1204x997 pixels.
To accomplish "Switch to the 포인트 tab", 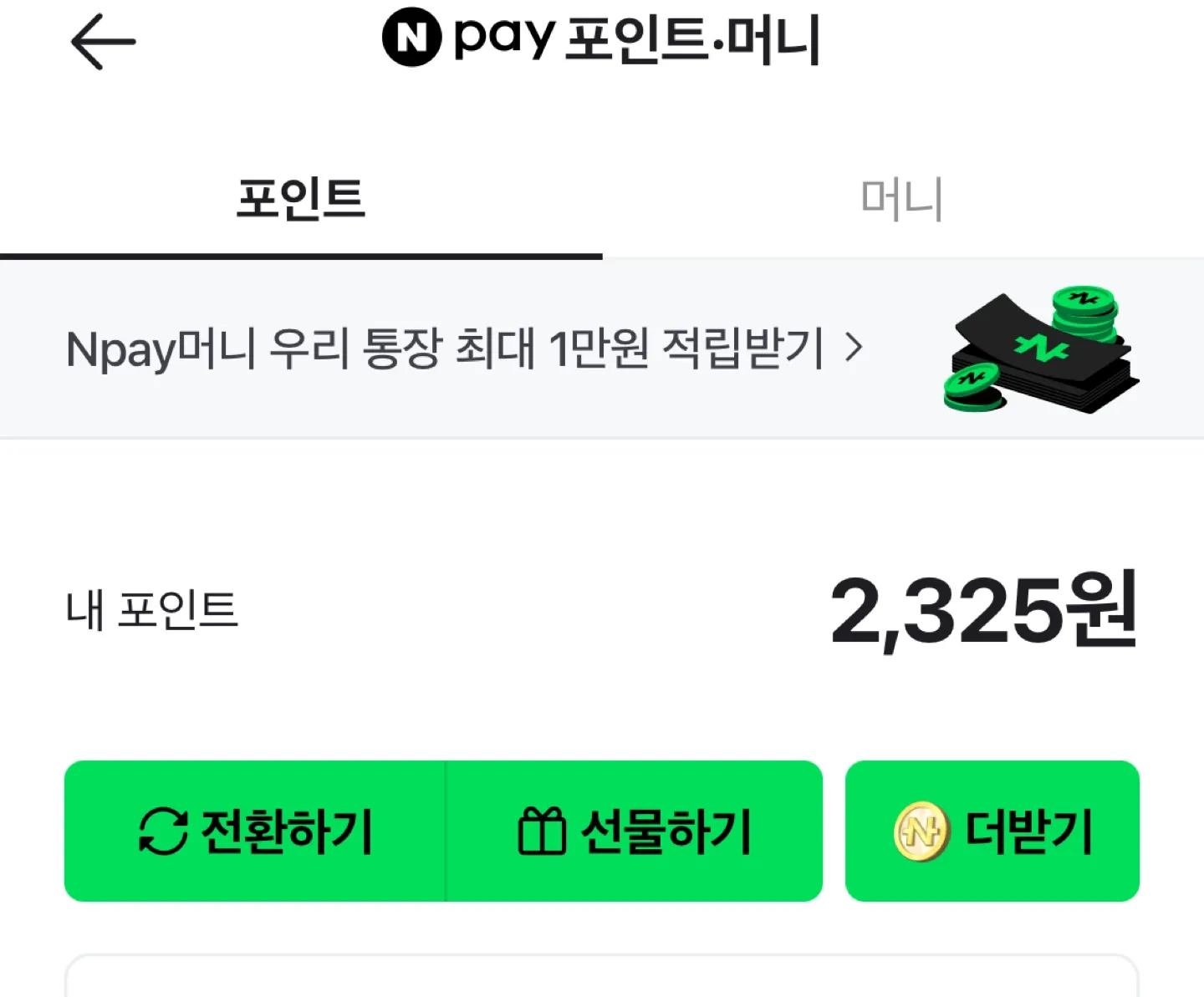I will coord(301,199).
